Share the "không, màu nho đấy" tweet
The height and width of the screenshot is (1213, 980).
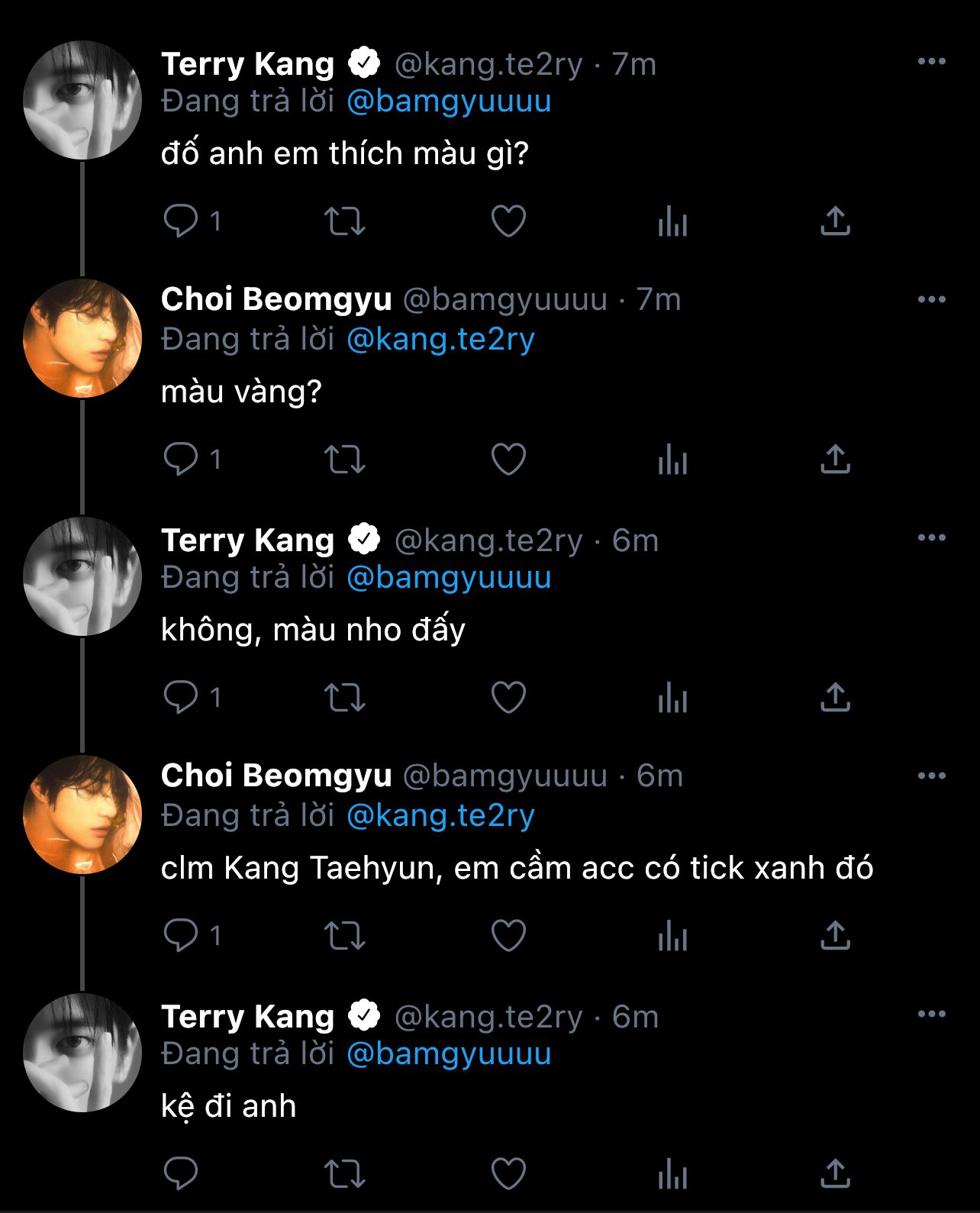(x=835, y=698)
